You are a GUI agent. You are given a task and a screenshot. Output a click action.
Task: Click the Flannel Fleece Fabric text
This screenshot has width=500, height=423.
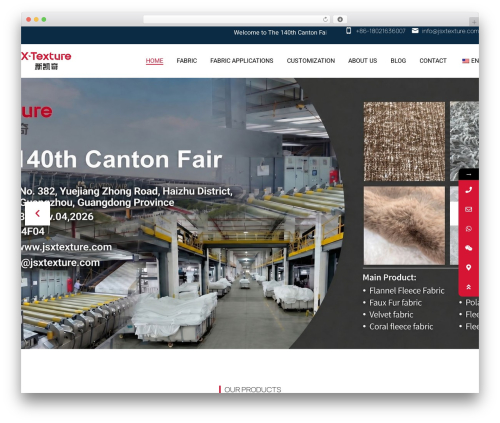pos(407,291)
